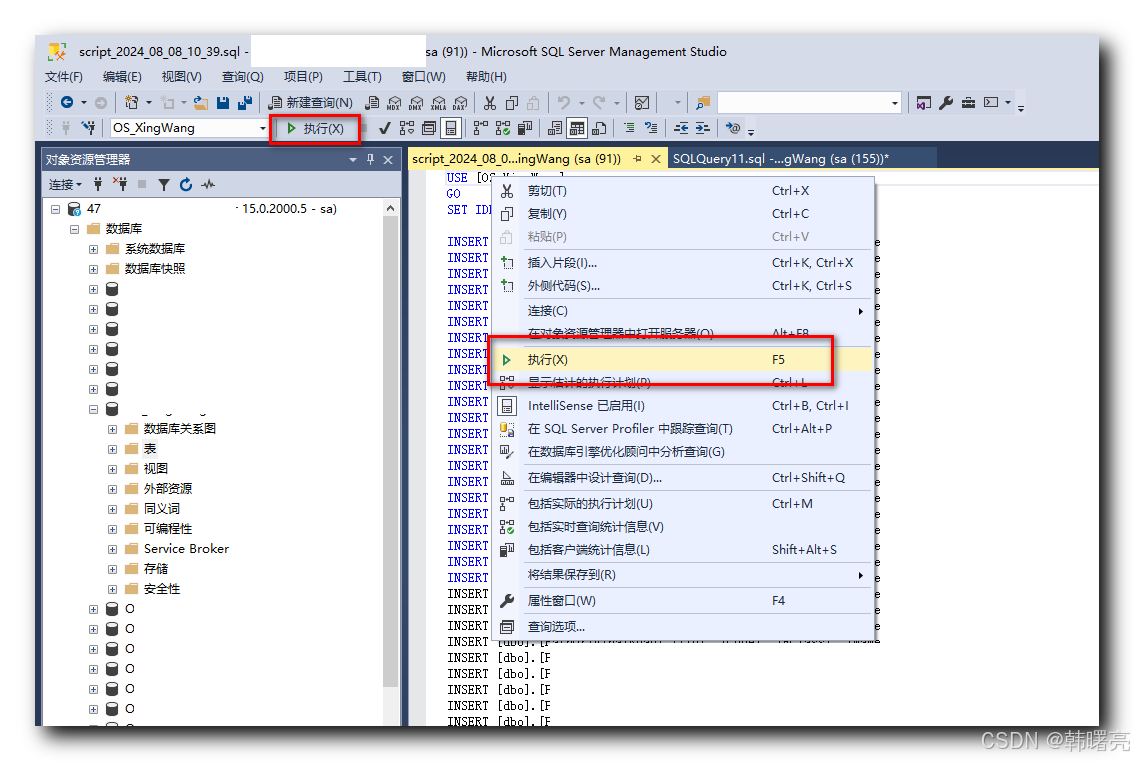Click the Activity Monitor toolbar icon

tap(641, 103)
